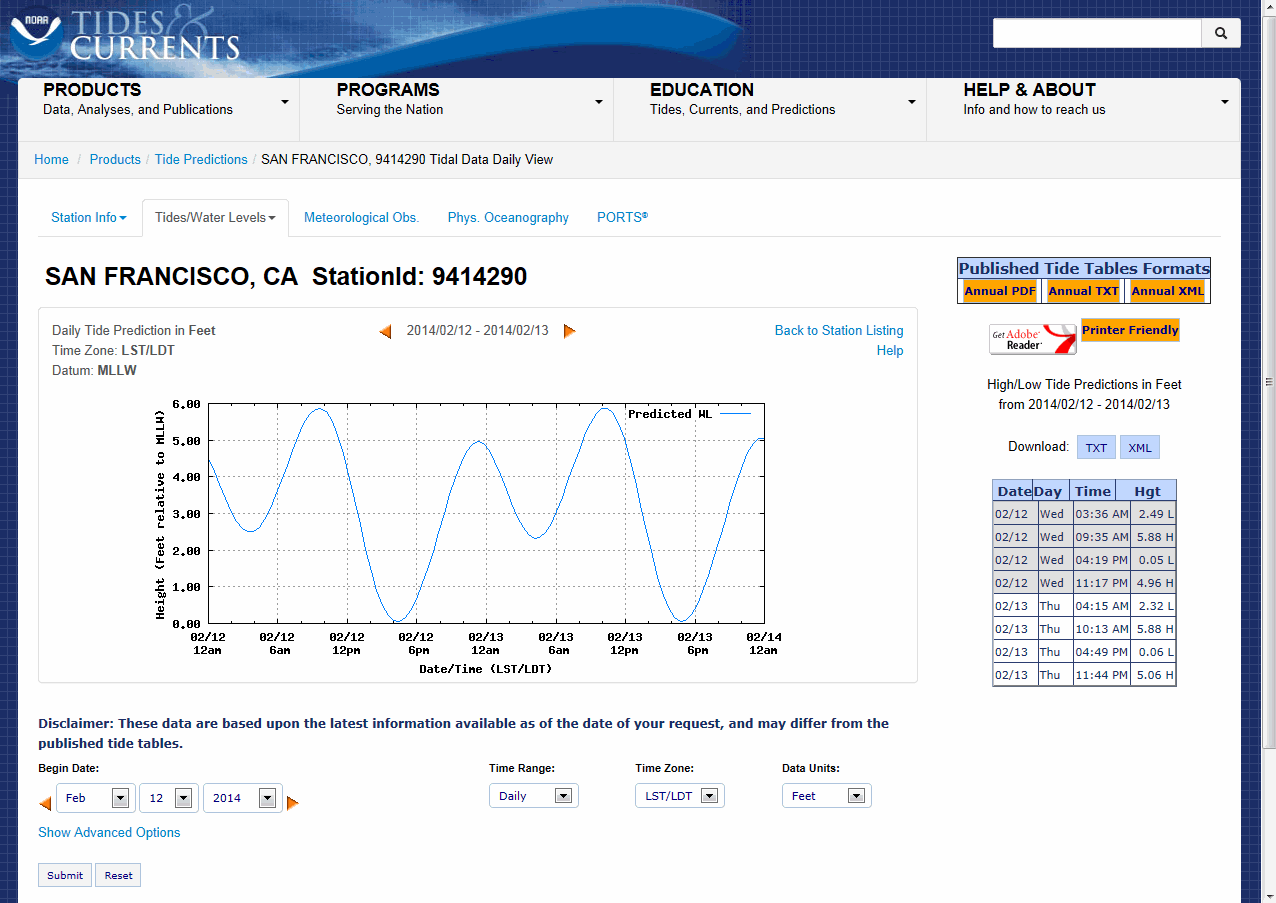
Task: Go to previous date range arrow above chart
Action: click(x=385, y=331)
